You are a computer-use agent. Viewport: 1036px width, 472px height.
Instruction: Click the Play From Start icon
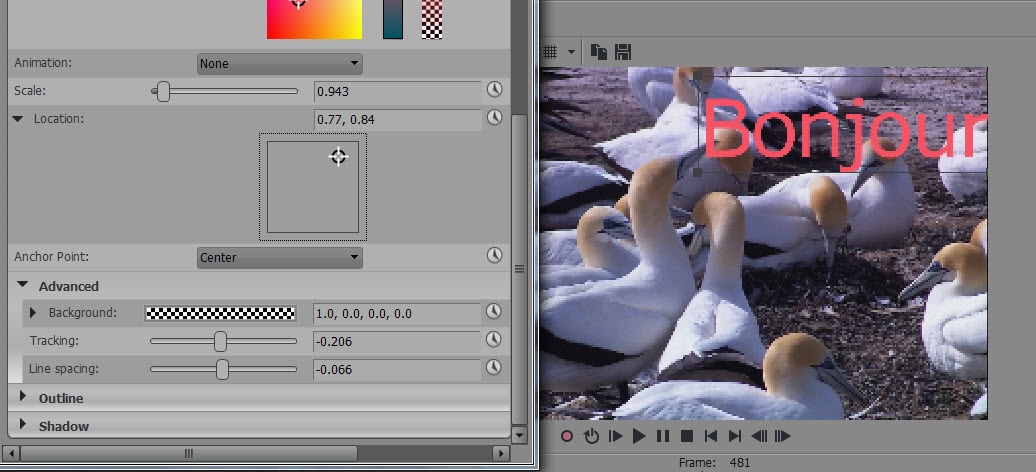tap(615, 437)
